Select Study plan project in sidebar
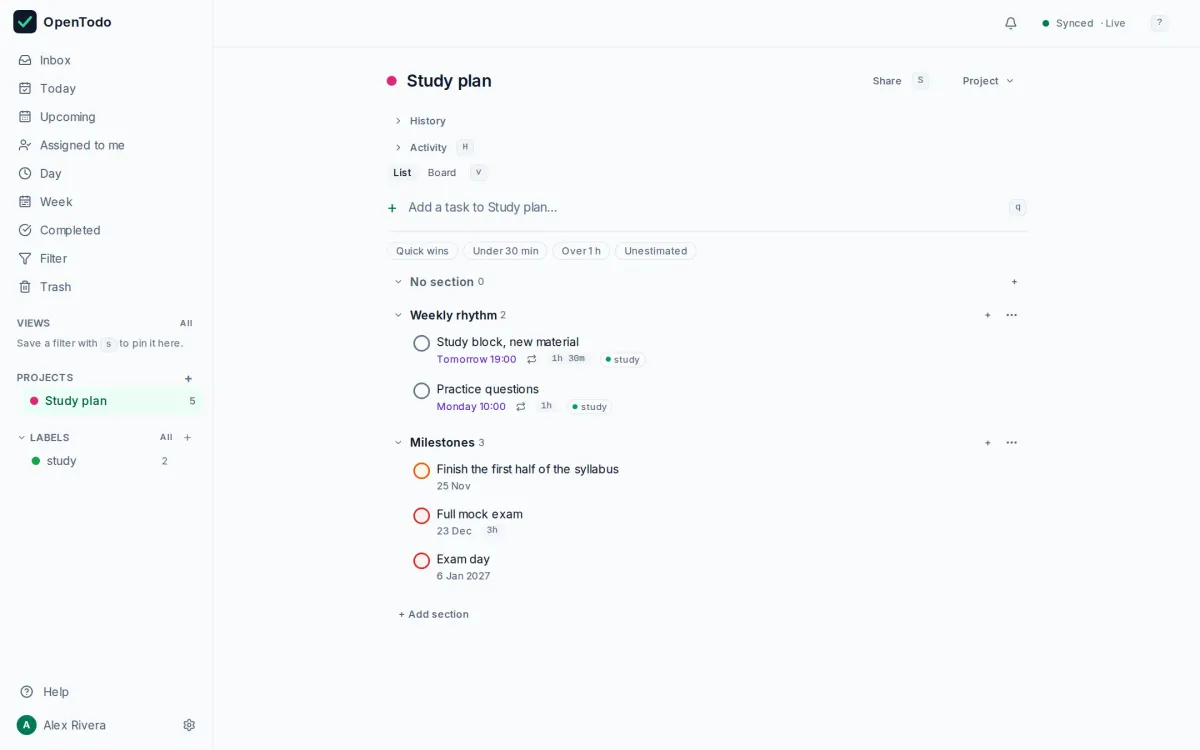1200x750 pixels. click(x=112, y=401)
